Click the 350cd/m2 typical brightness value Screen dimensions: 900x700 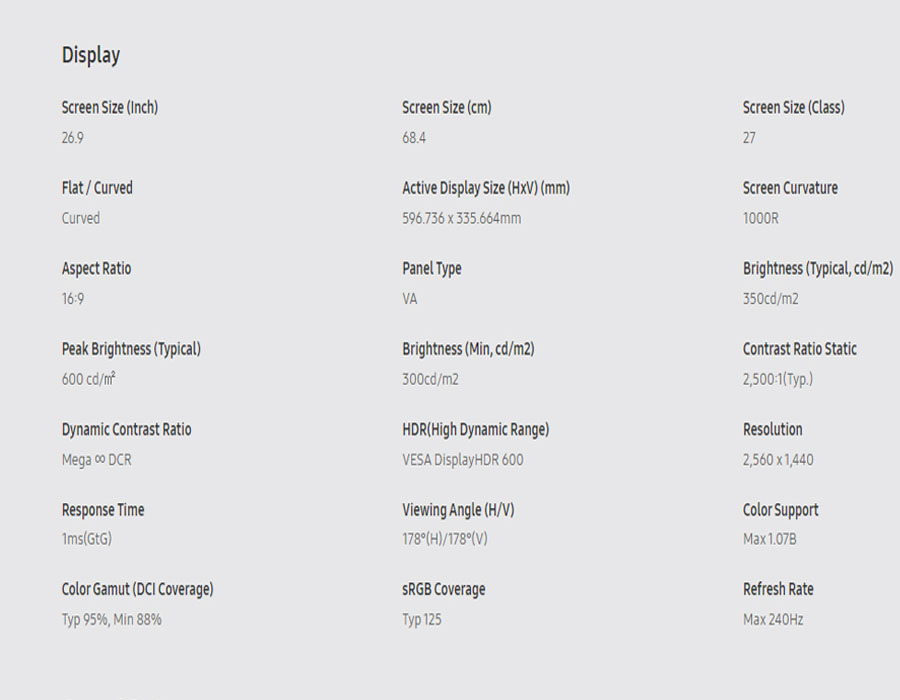tap(770, 299)
